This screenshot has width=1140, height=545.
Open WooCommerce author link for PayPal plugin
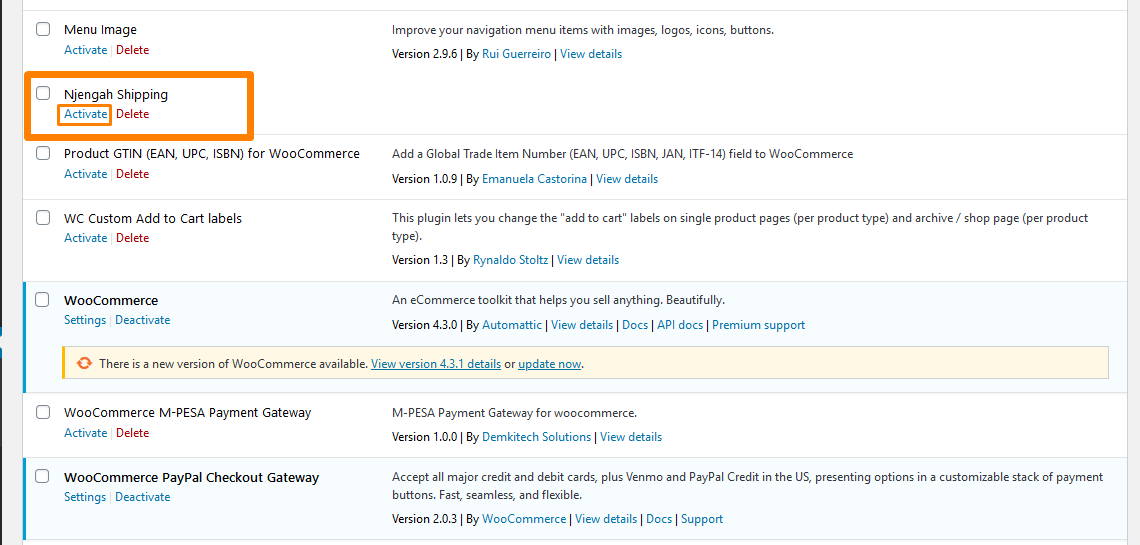(x=524, y=519)
